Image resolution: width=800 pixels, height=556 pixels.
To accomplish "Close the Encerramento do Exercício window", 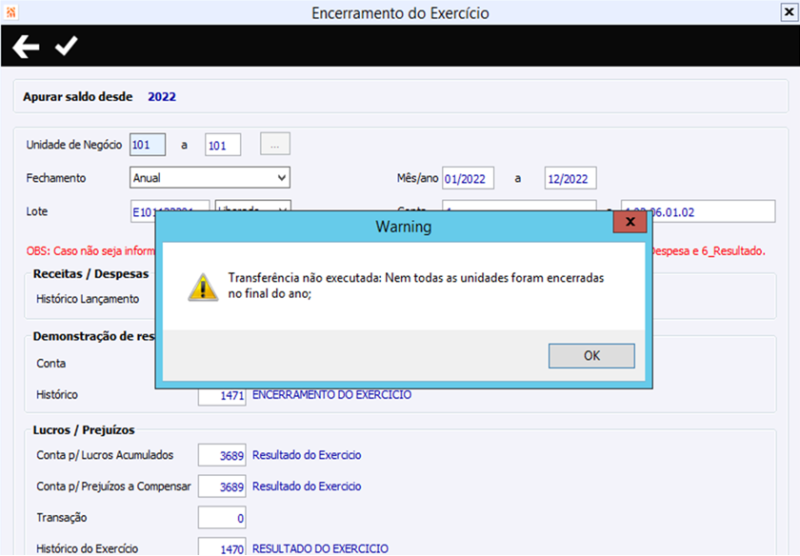I will 789,12.
